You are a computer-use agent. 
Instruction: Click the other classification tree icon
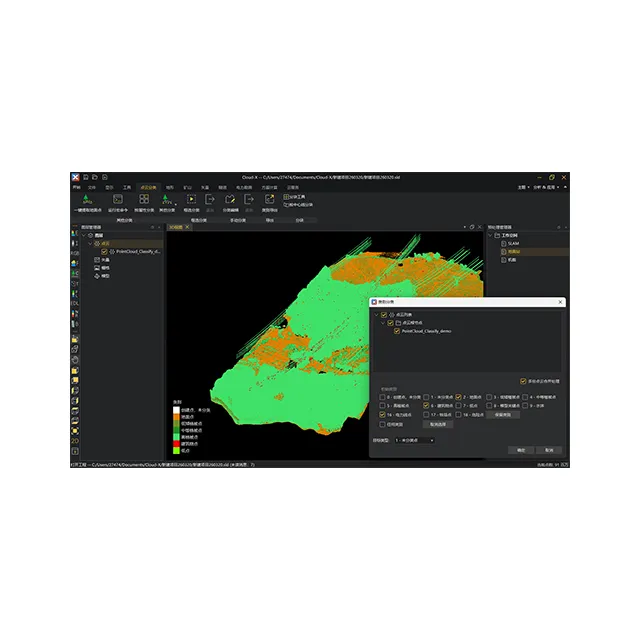coord(166,199)
